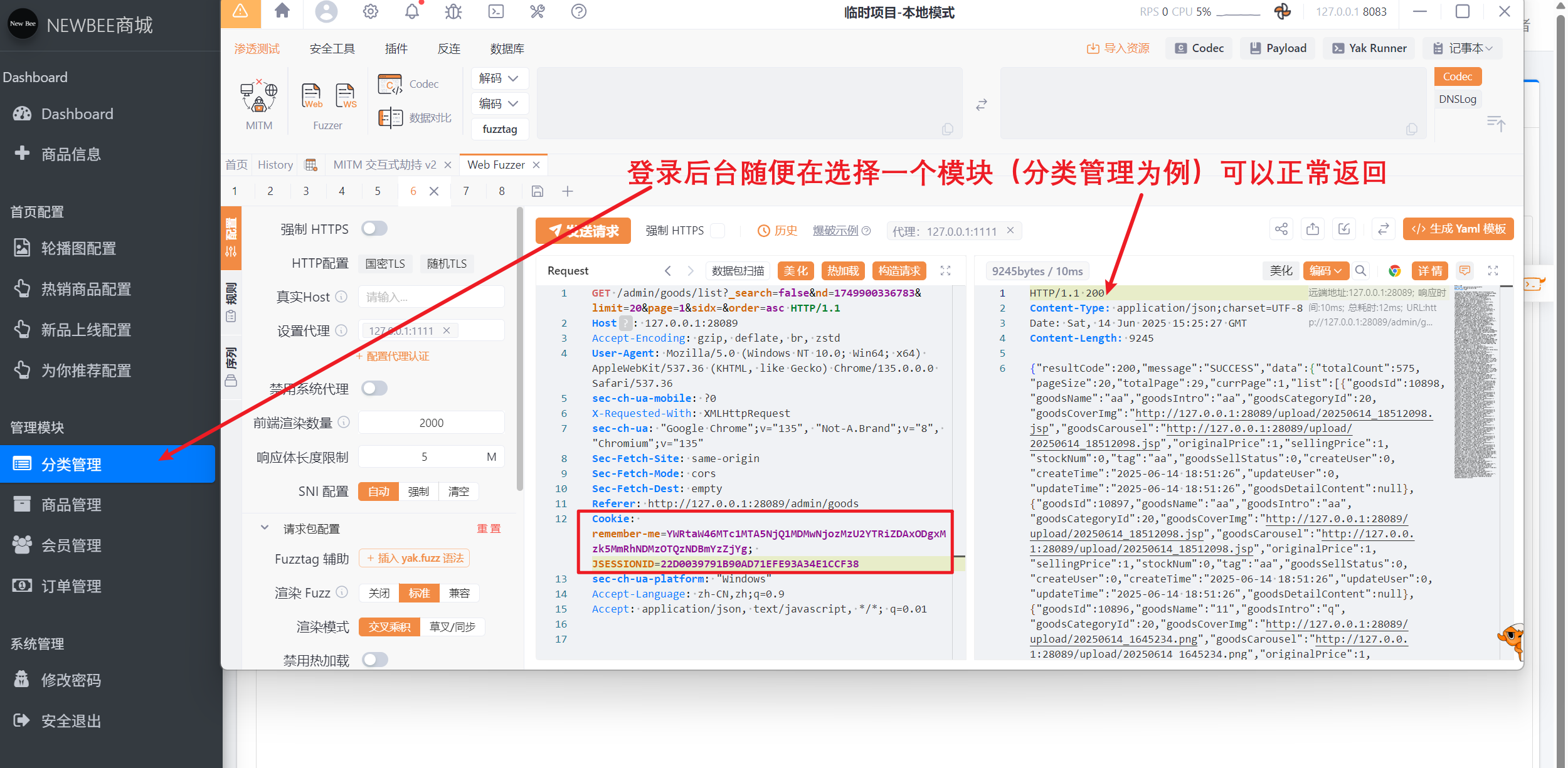Screen dimensions: 1568x768
Task: Click the search icon in response panel
Action: 1360,271
